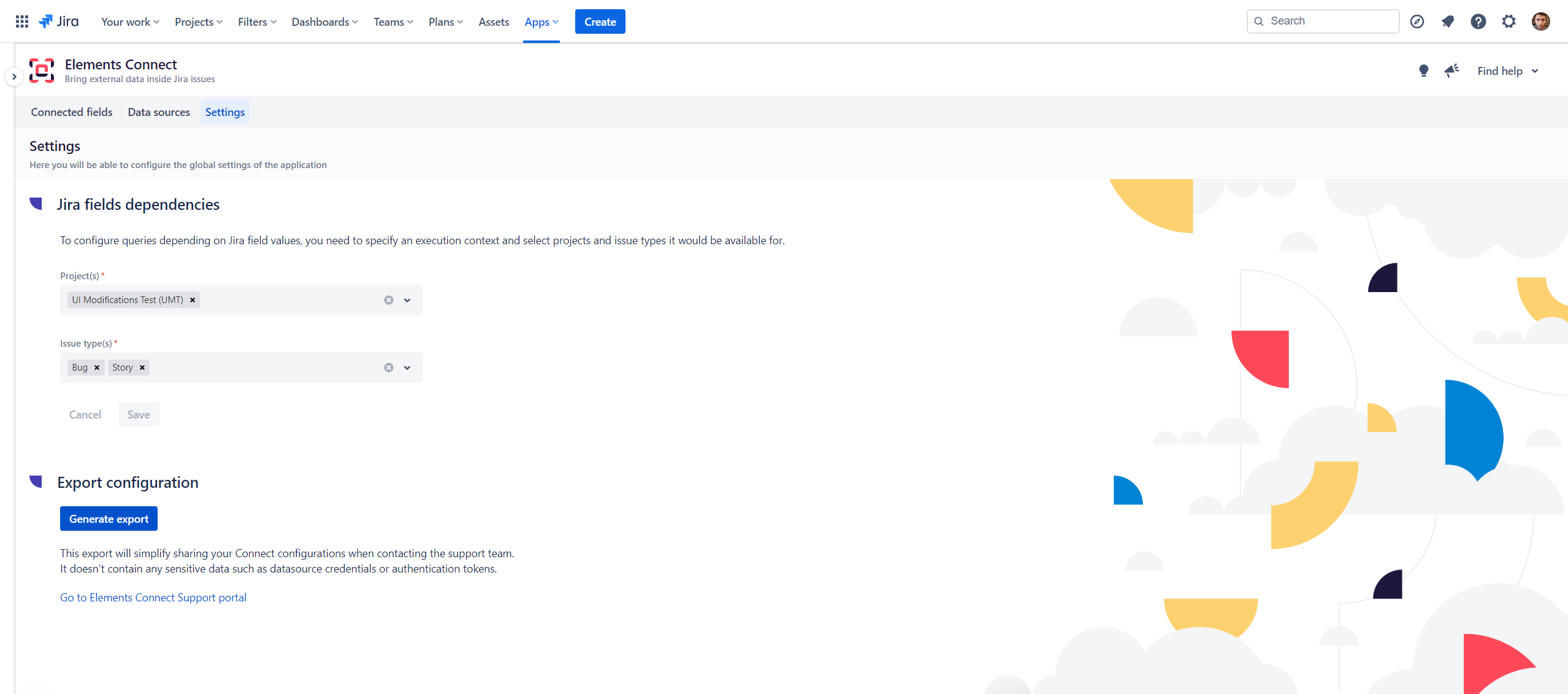Open the Elements Connect Support portal link
Screen dimensions: 1568x694
[x=153, y=597]
